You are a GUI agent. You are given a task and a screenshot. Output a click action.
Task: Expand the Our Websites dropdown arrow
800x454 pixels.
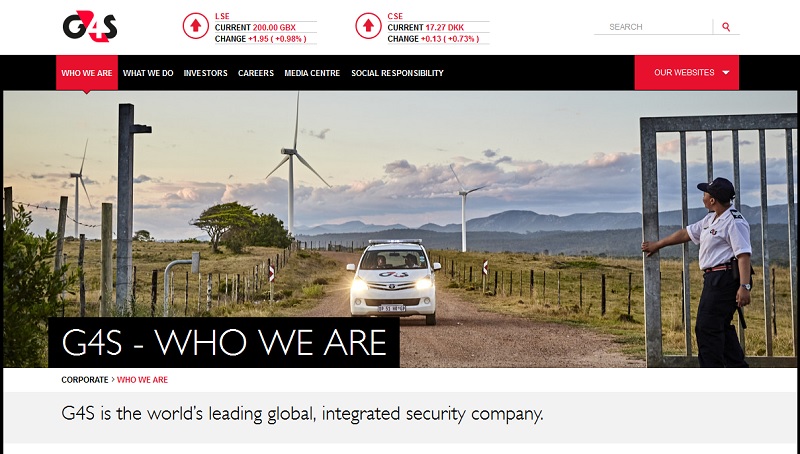pyautogui.click(x=726, y=73)
